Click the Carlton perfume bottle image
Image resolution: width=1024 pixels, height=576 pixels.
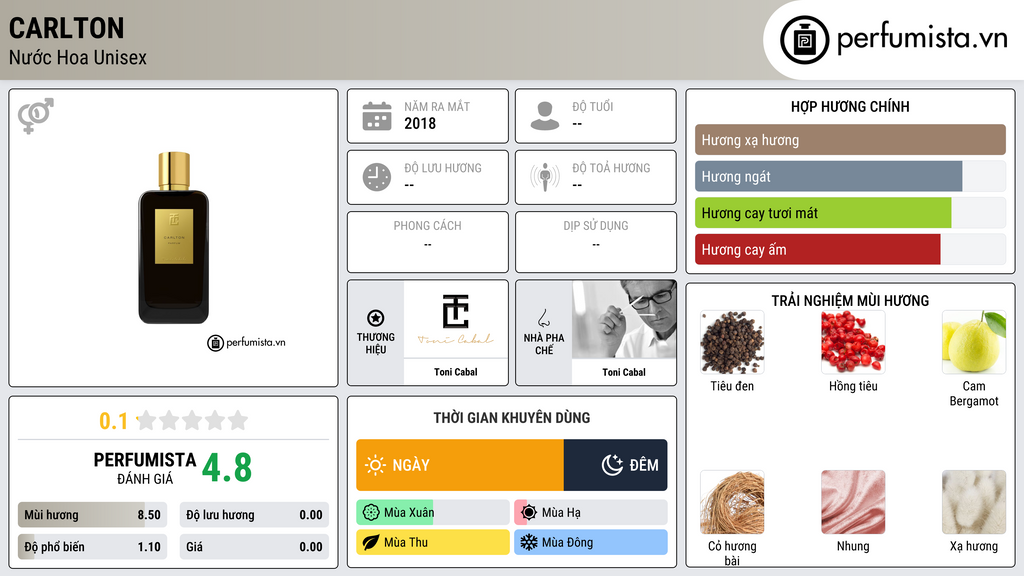coord(174,238)
